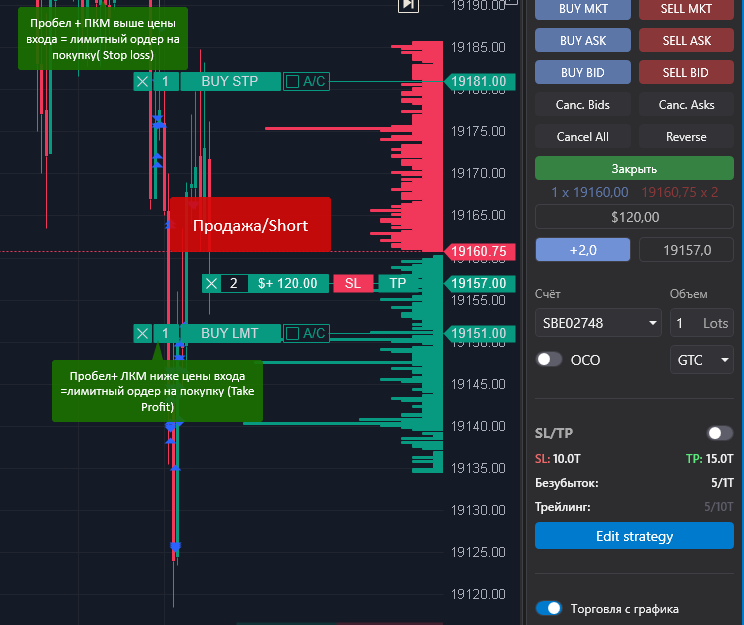
Task: Cancel the BUY LMT order with X
Action: pos(142,333)
